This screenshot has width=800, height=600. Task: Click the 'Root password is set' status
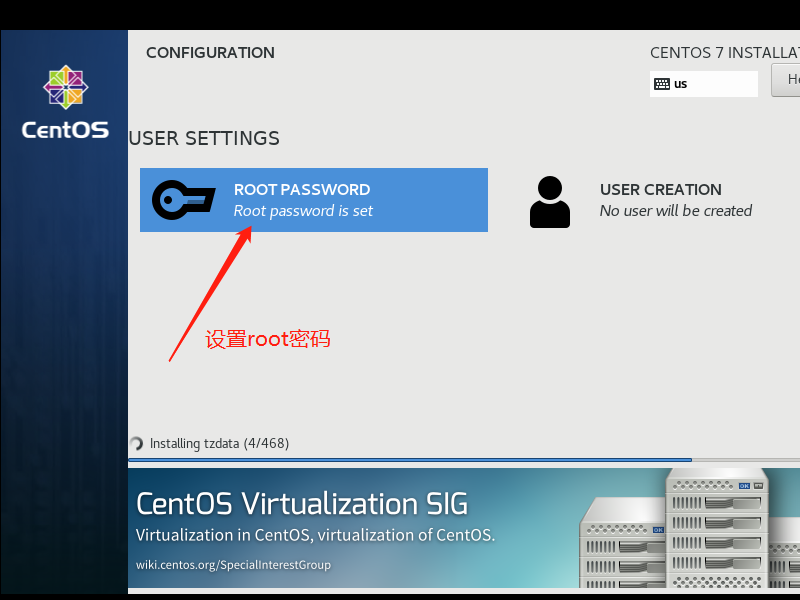pos(303,211)
